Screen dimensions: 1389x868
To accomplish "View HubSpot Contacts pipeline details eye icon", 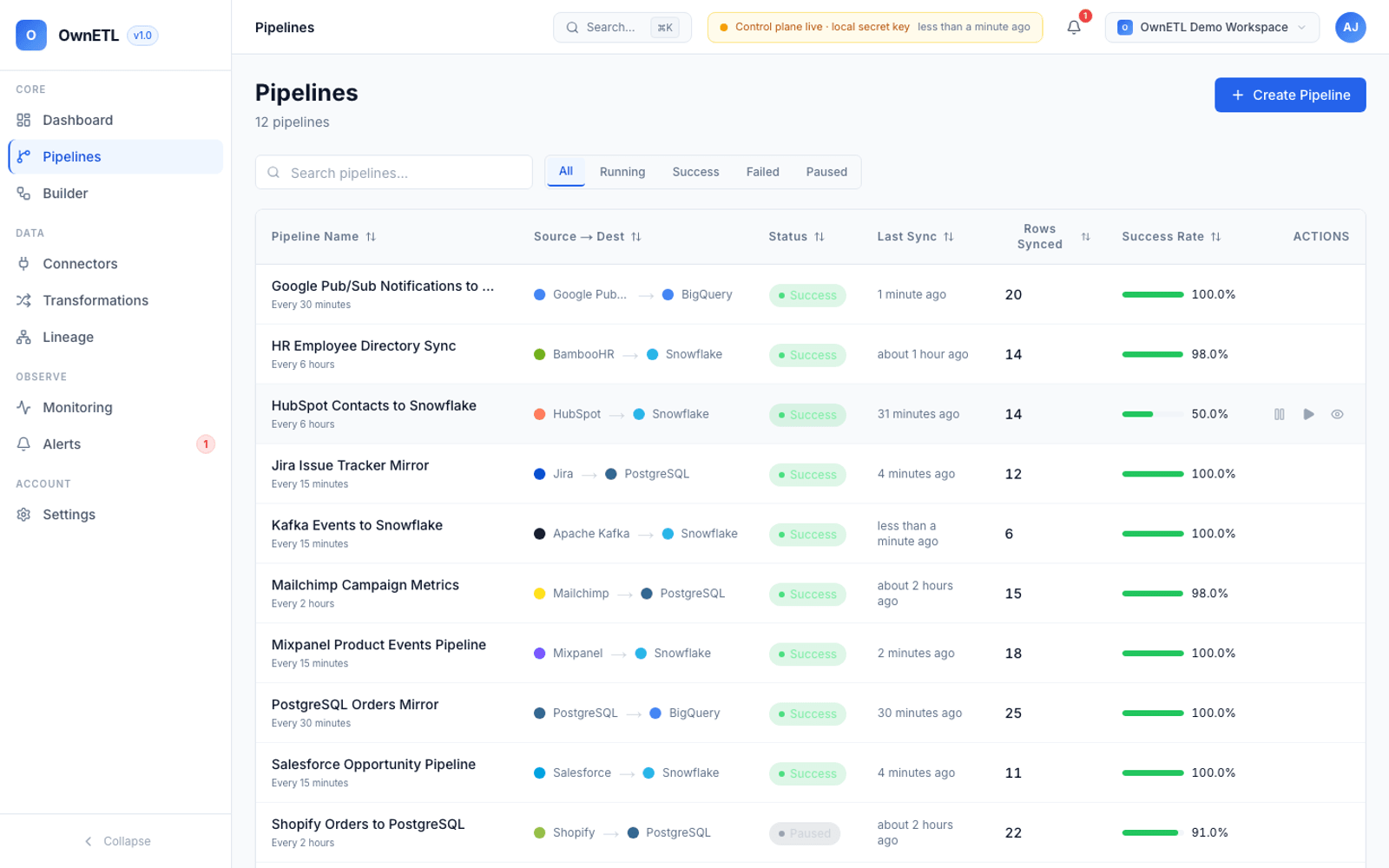I will (1337, 414).
